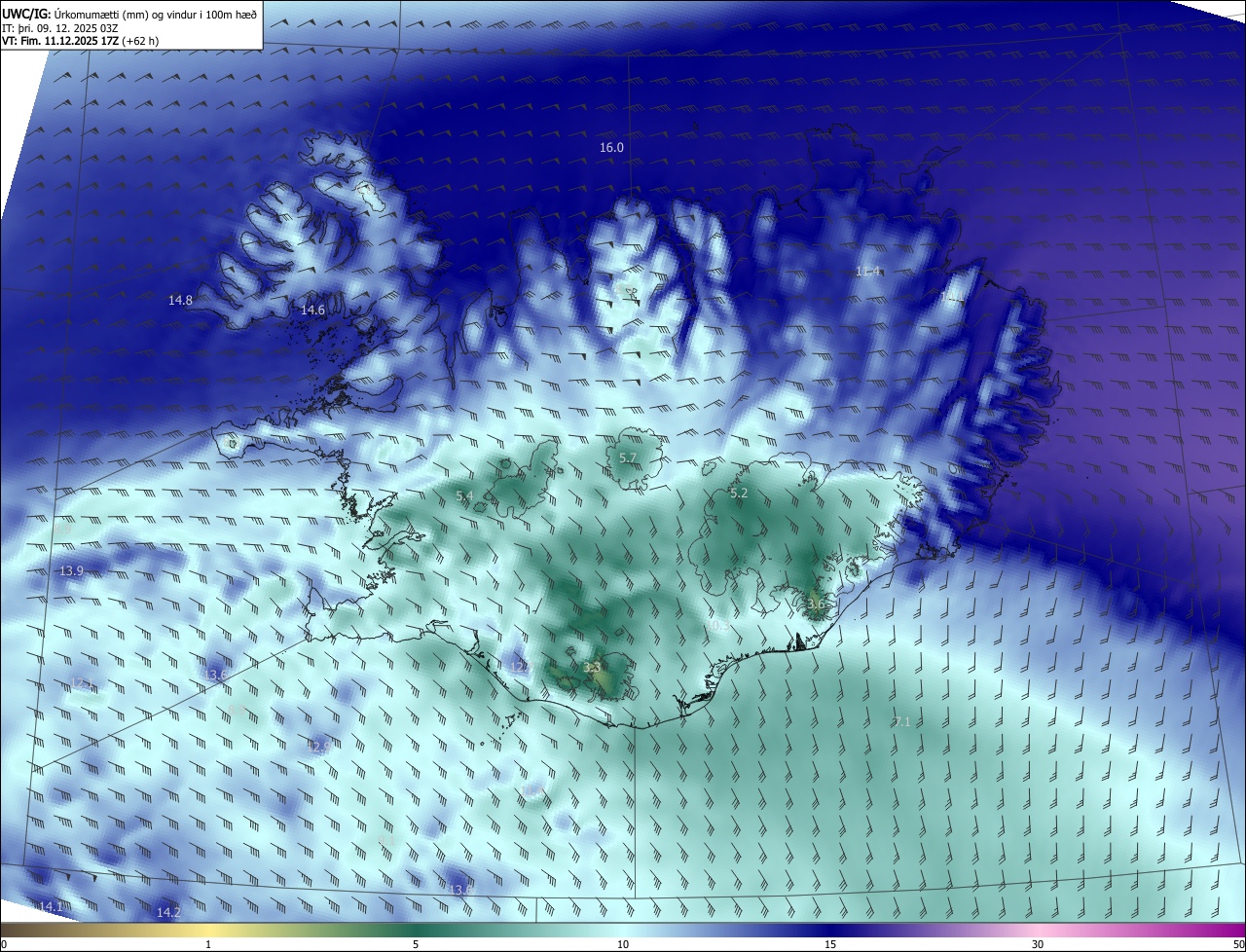Viewport: 1246px width, 952px height.
Task: Click the 13.9 value off the west coast
Action: coord(71,570)
